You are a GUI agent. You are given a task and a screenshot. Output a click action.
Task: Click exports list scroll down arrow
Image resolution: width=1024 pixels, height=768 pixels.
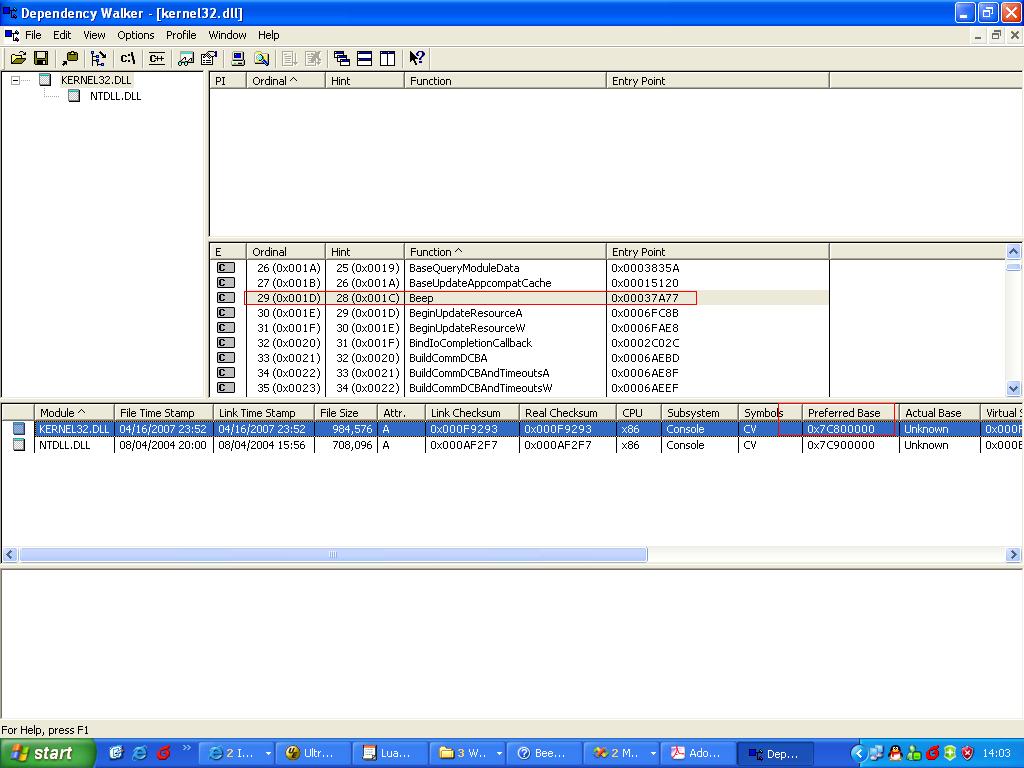[1014, 389]
